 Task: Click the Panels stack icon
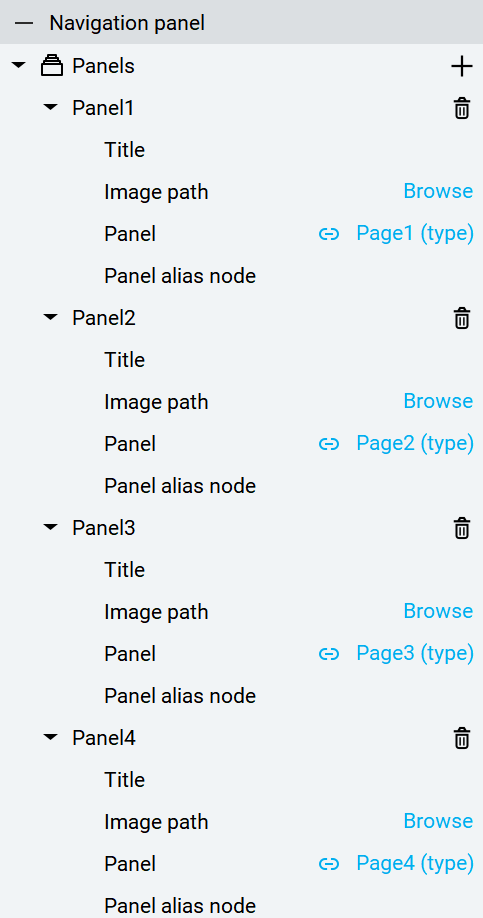click(52, 66)
